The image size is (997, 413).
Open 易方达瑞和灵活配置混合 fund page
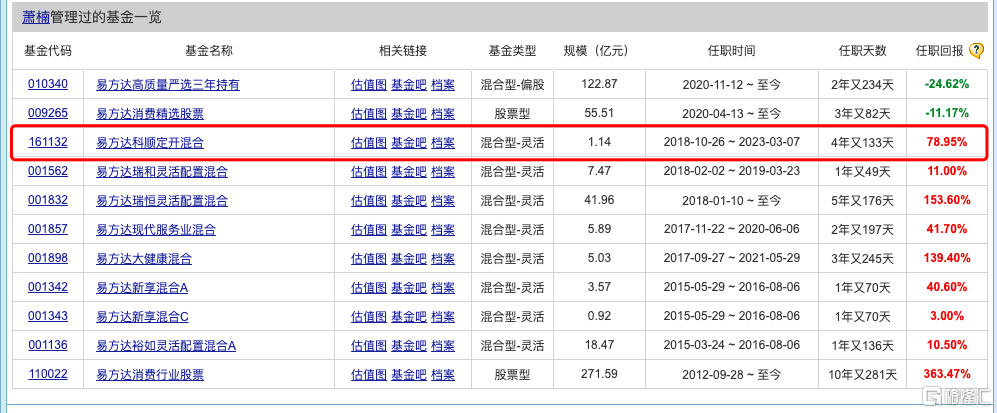pos(162,172)
